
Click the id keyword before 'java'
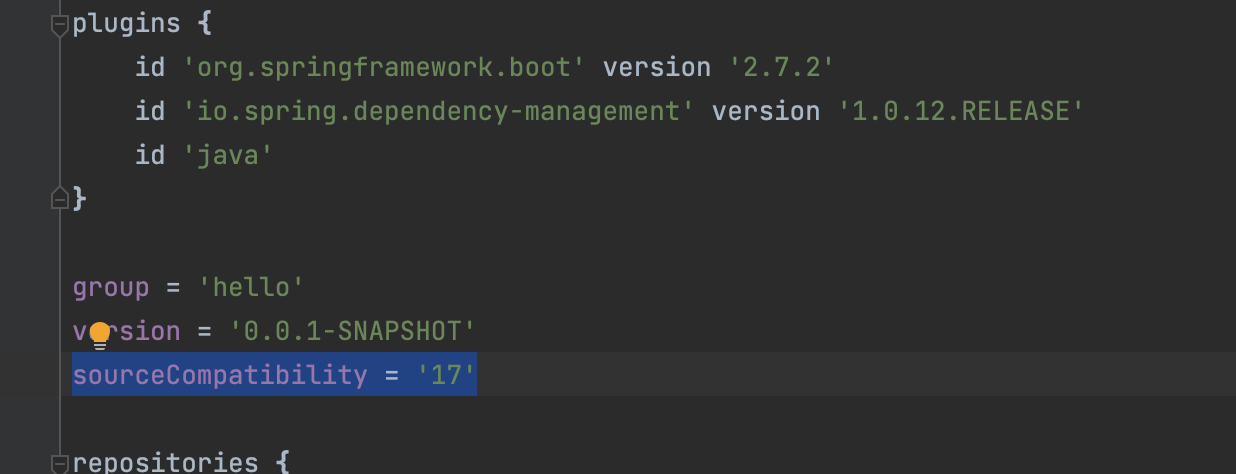pos(150,156)
